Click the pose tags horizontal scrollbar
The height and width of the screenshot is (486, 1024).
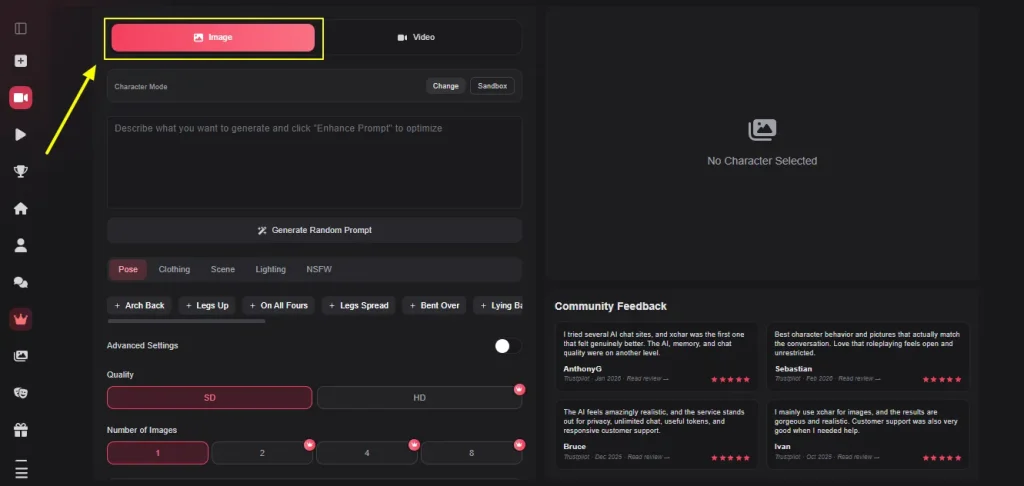pyautogui.click(x=186, y=321)
